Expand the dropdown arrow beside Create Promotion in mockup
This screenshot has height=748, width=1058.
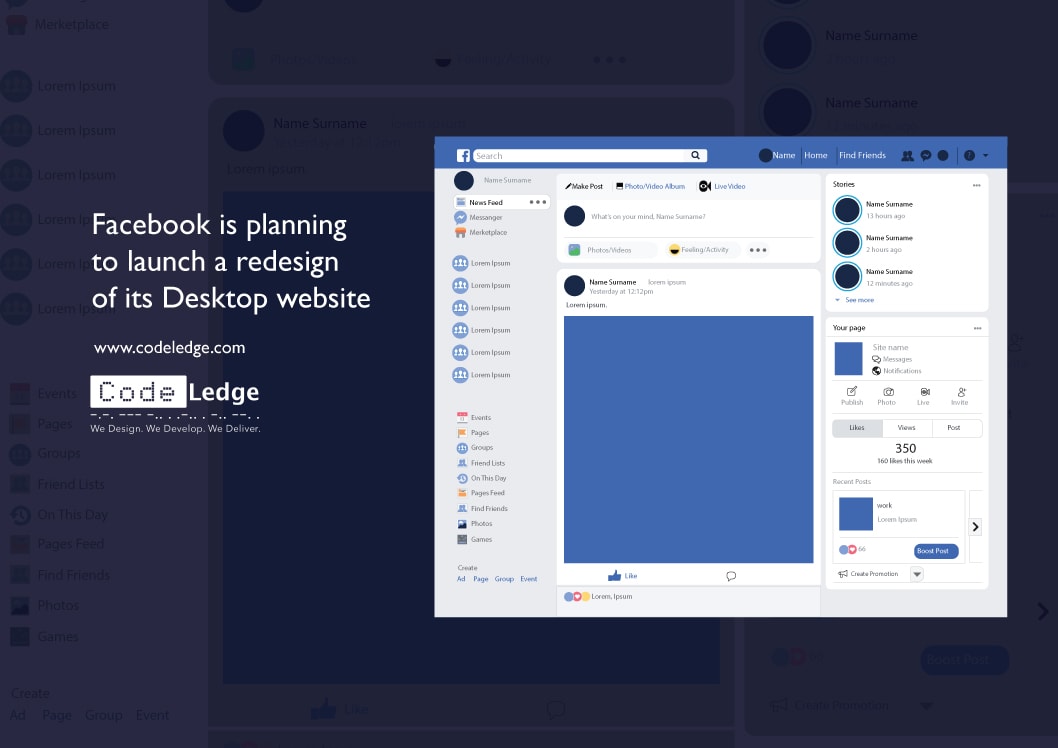917,574
